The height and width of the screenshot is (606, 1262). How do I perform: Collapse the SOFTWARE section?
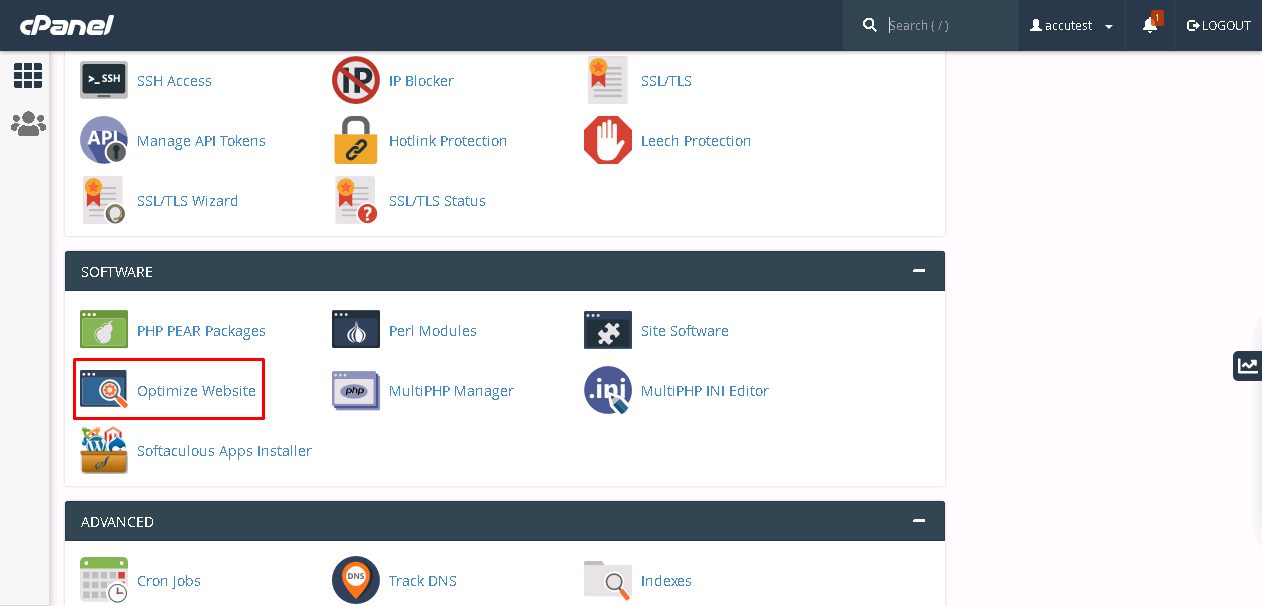(x=918, y=271)
